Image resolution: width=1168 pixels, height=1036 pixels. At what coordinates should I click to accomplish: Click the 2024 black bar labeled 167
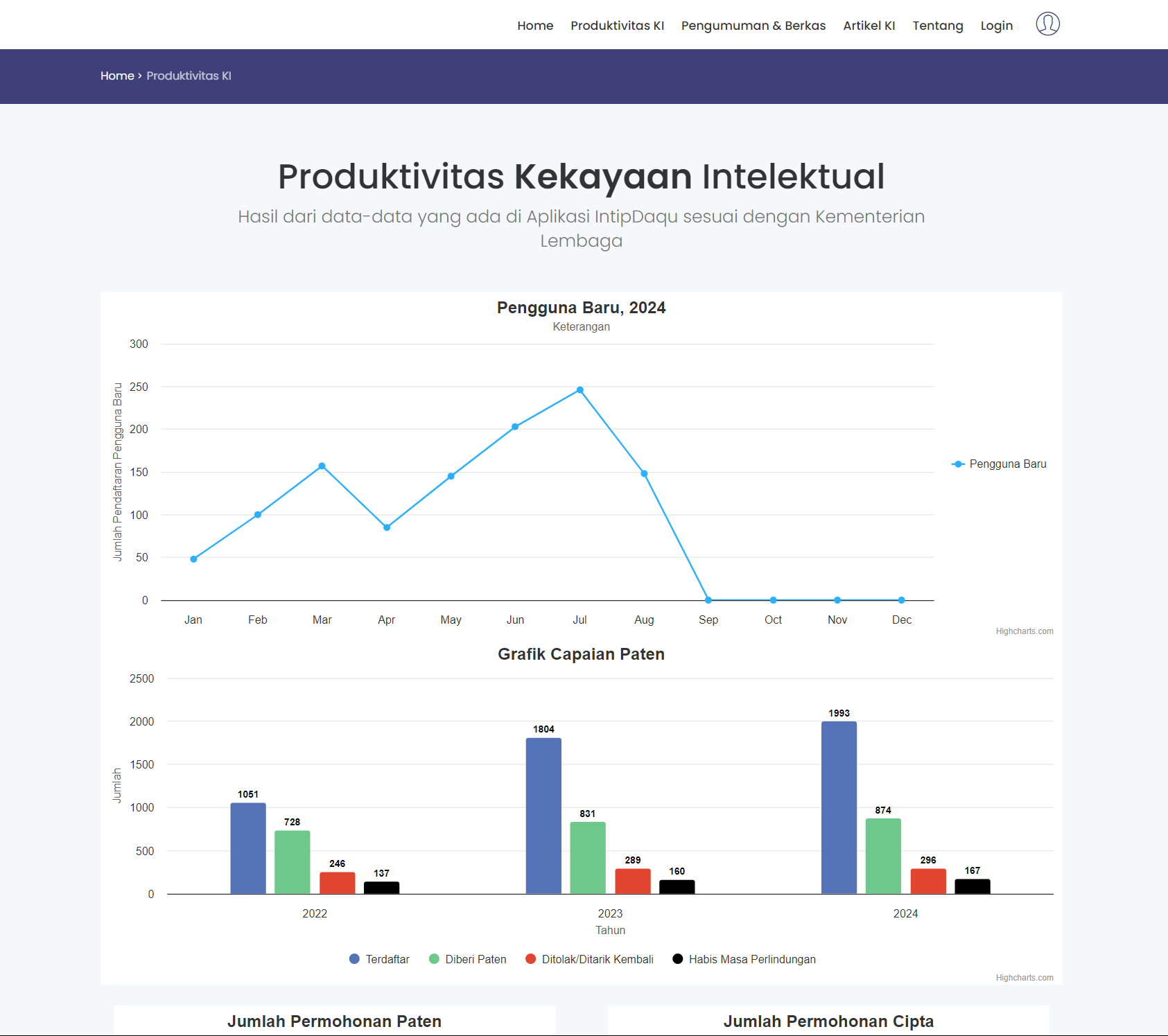click(x=973, y=886)
